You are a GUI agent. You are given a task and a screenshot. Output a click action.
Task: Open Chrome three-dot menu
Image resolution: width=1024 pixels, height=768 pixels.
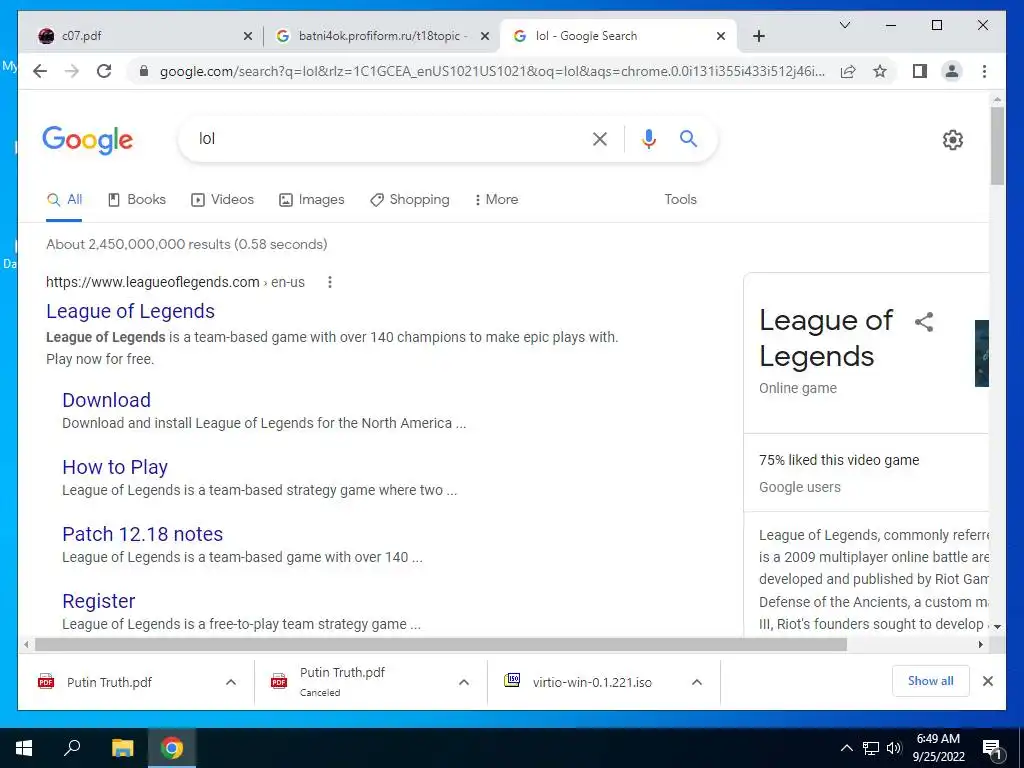984,71
